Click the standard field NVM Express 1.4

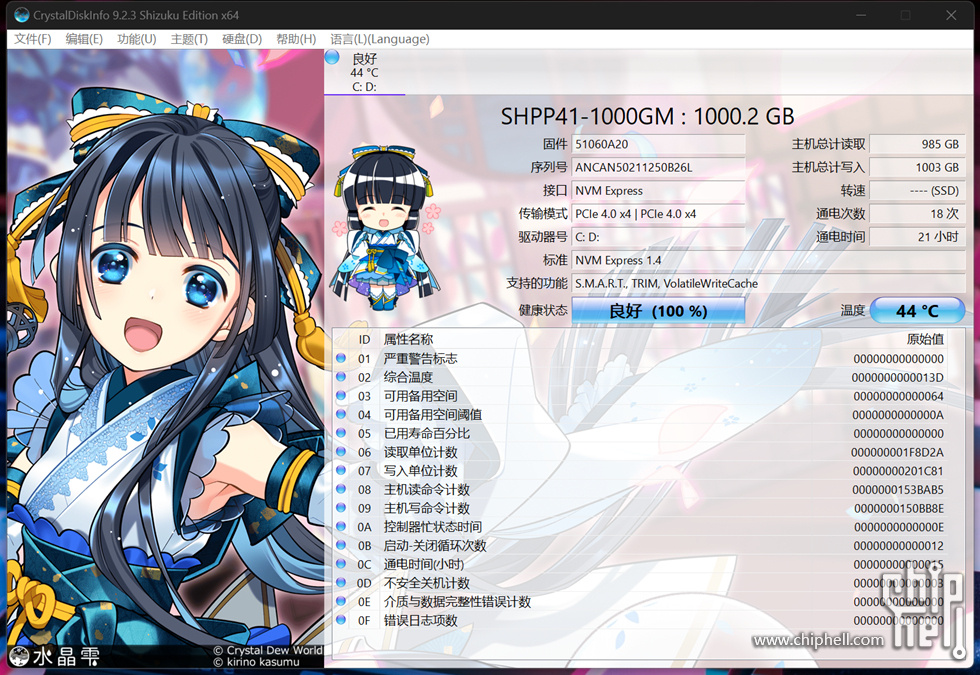click(x=768, y=260)
